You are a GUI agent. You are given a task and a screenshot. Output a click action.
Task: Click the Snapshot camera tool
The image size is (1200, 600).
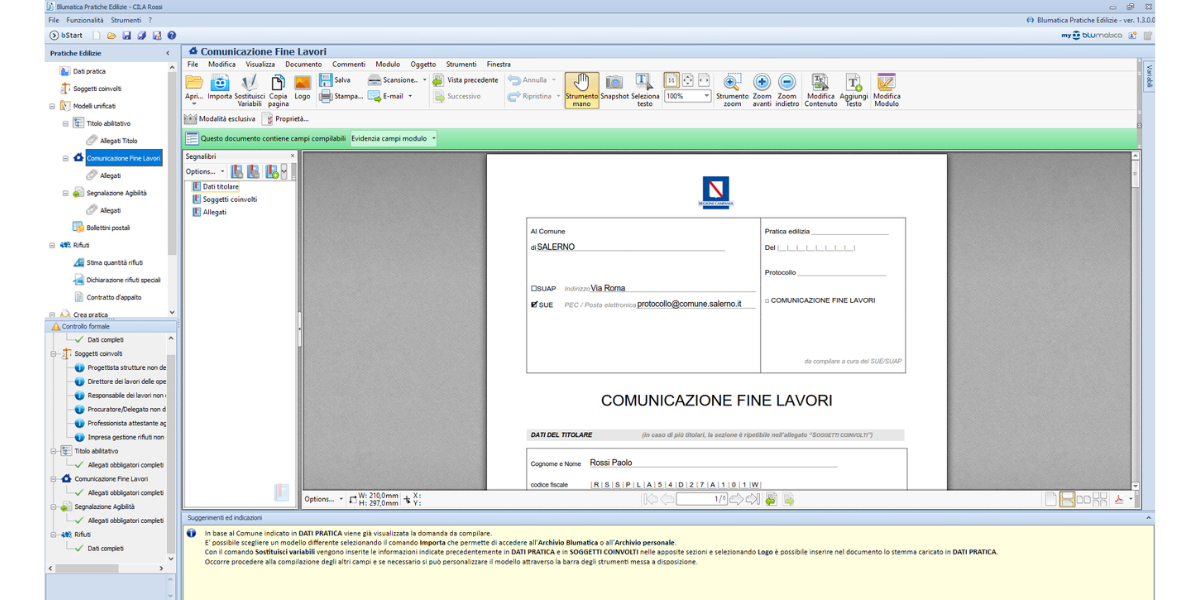pyautogui.click(x=614, y=87)
